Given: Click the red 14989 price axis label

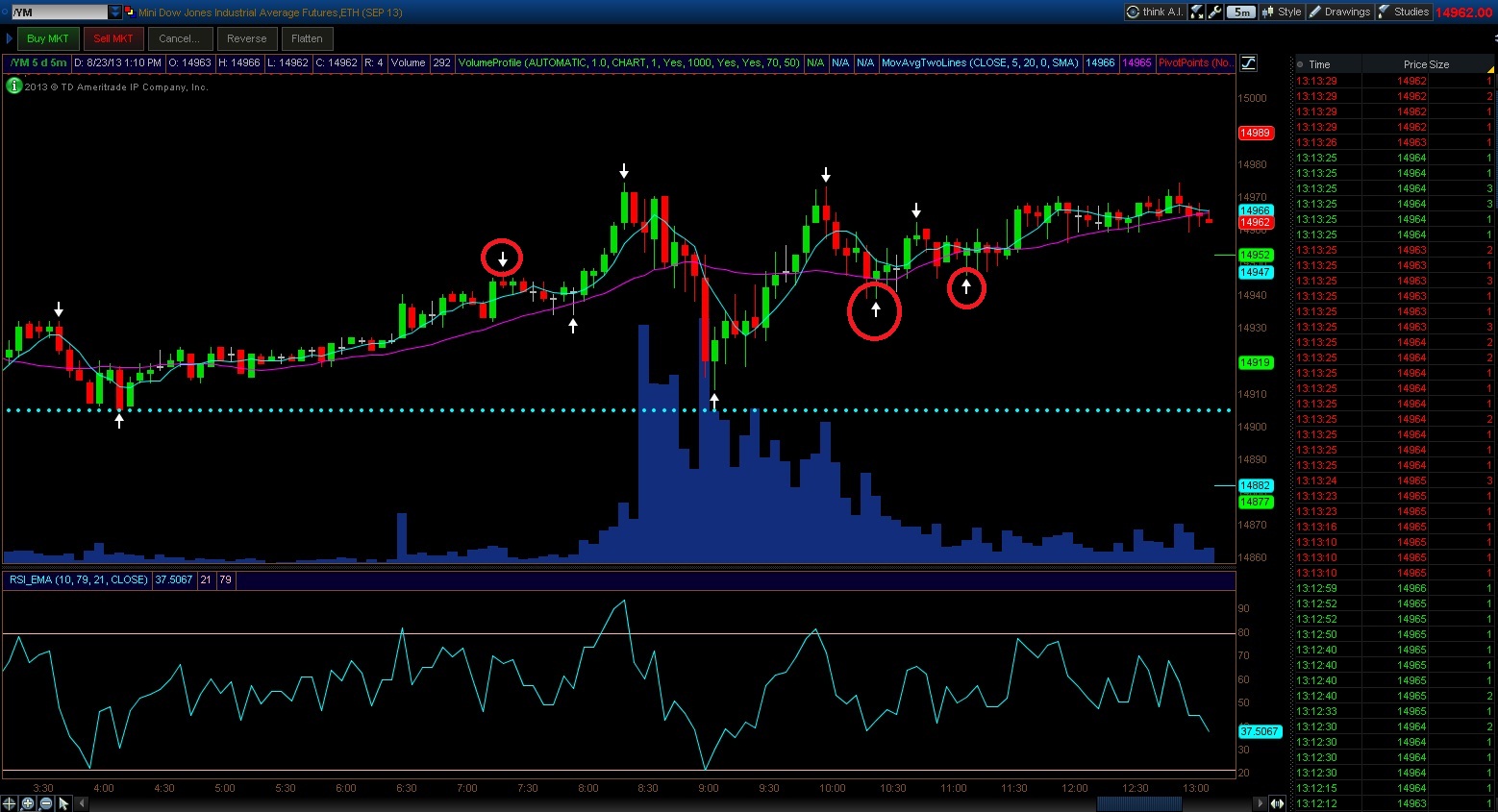Looking at the screenshot, I should (x=1255, y=134).
